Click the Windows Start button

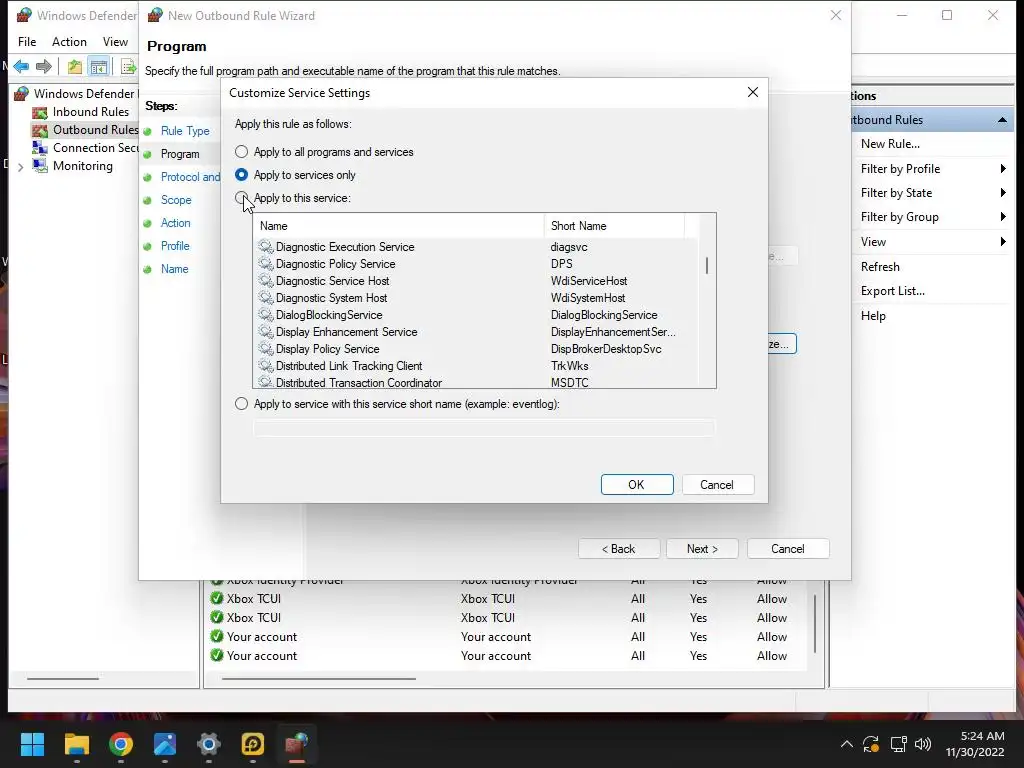point(32,744)
